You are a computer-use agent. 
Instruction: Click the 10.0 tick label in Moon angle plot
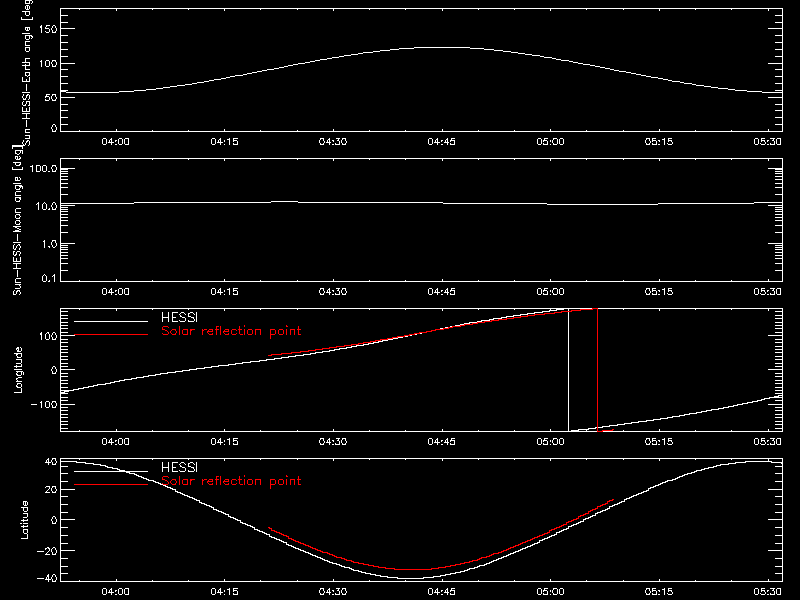pos(46,206)
